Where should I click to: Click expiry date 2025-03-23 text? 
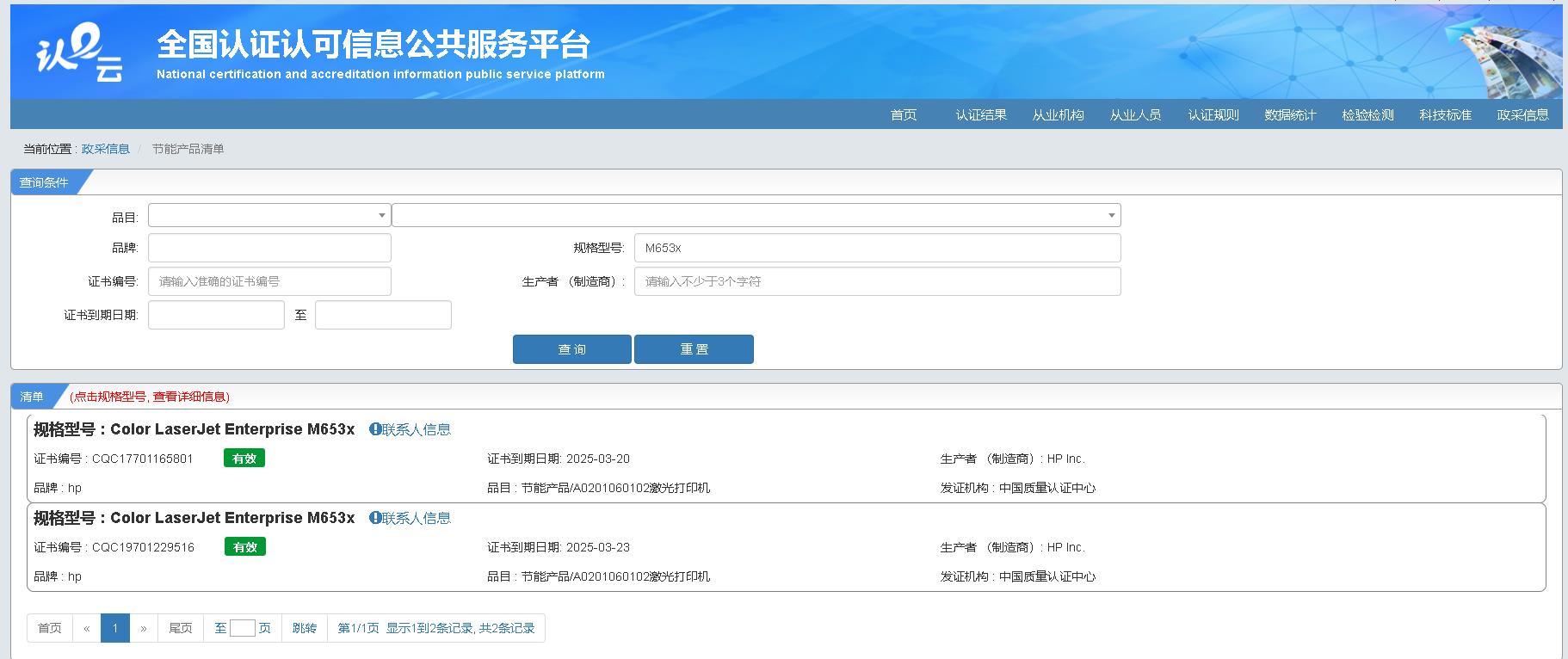coord(598,547)
